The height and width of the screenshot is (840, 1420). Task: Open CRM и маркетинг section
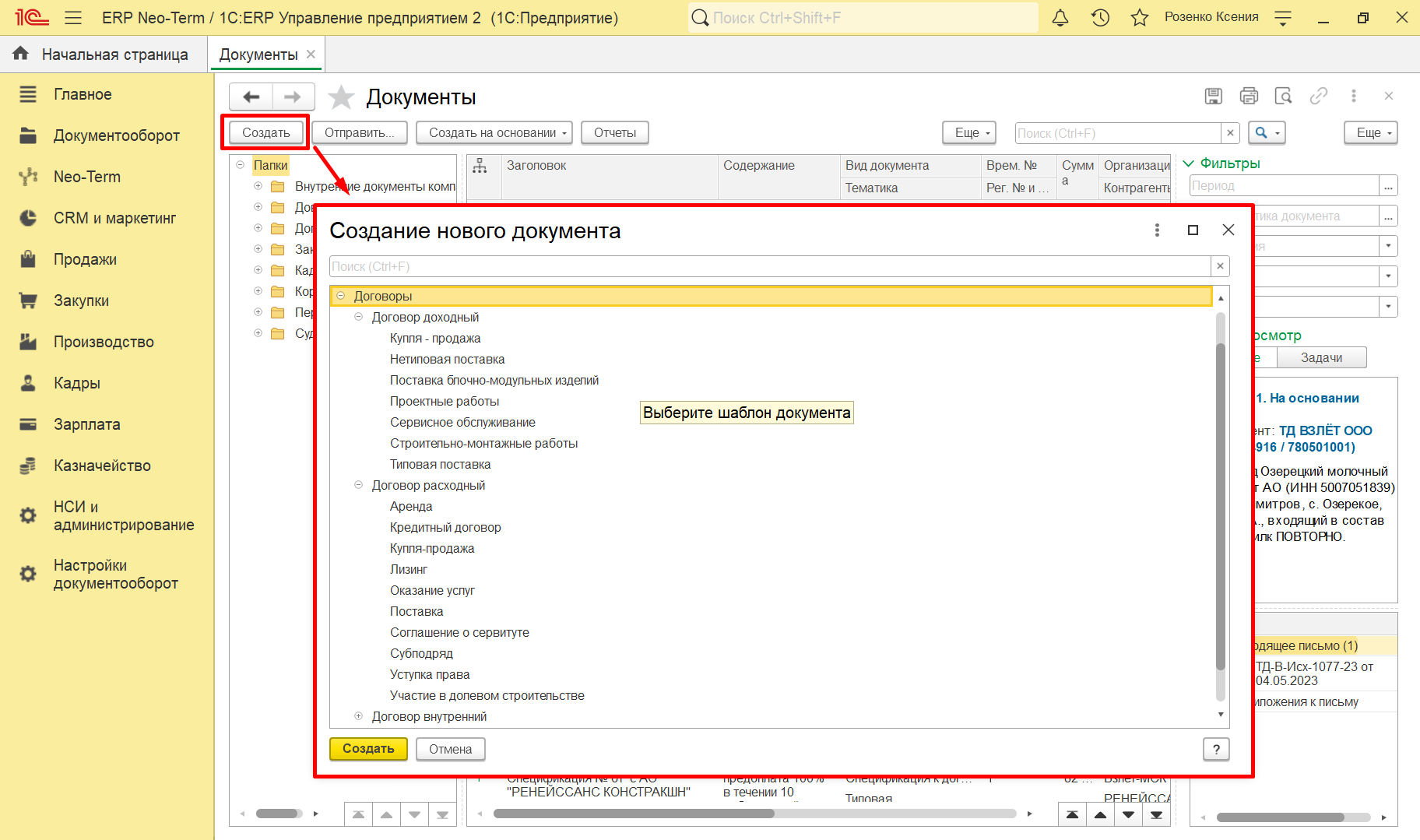114,218
